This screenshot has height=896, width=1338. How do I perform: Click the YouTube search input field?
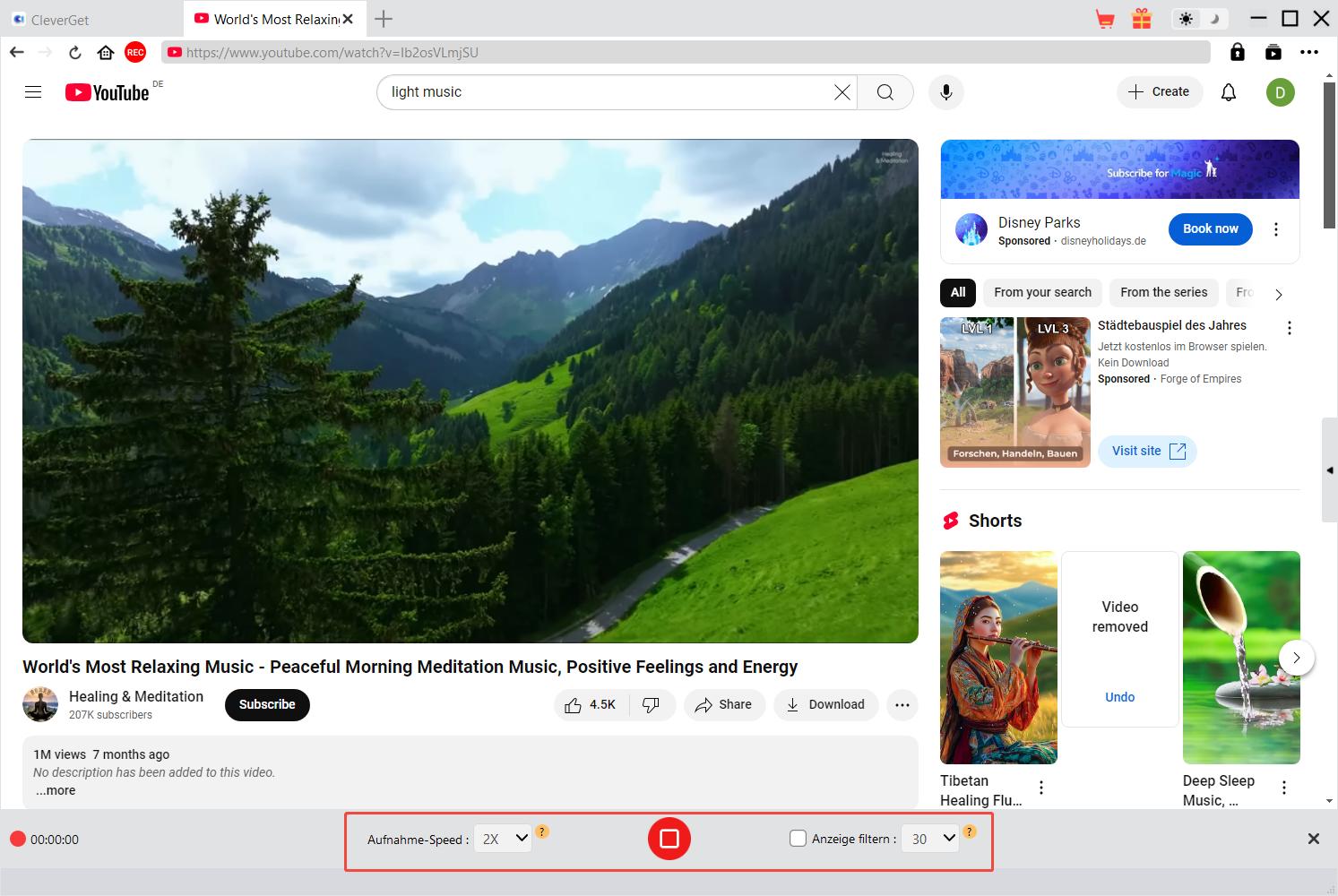click(609, 92)
